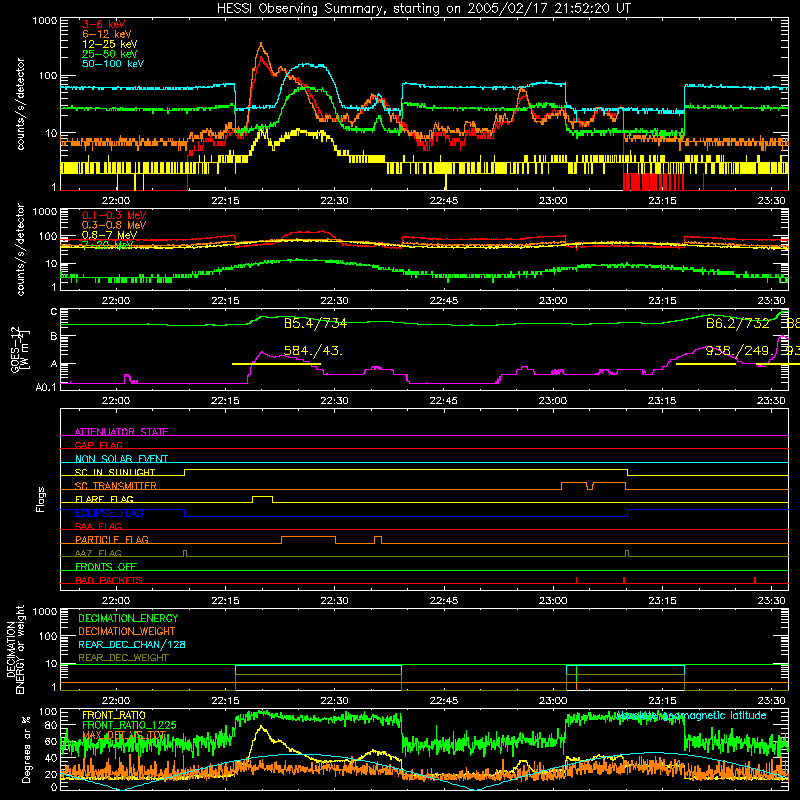Select the REAR_DEC_CHAN/128 legend label
The width and height of the screenshot is (800, 800).
(132, 644)
